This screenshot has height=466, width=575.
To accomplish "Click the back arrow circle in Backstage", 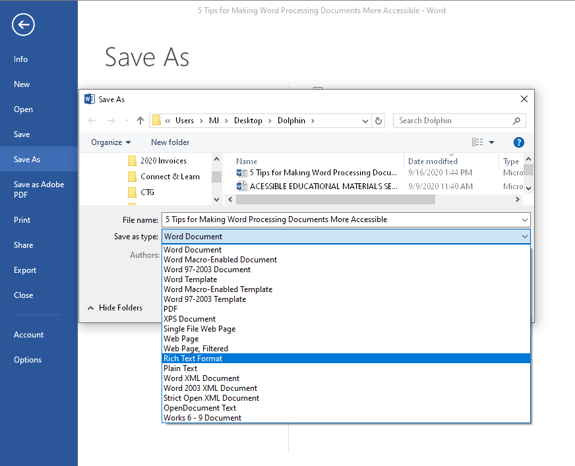I will [x=23, y=25].
